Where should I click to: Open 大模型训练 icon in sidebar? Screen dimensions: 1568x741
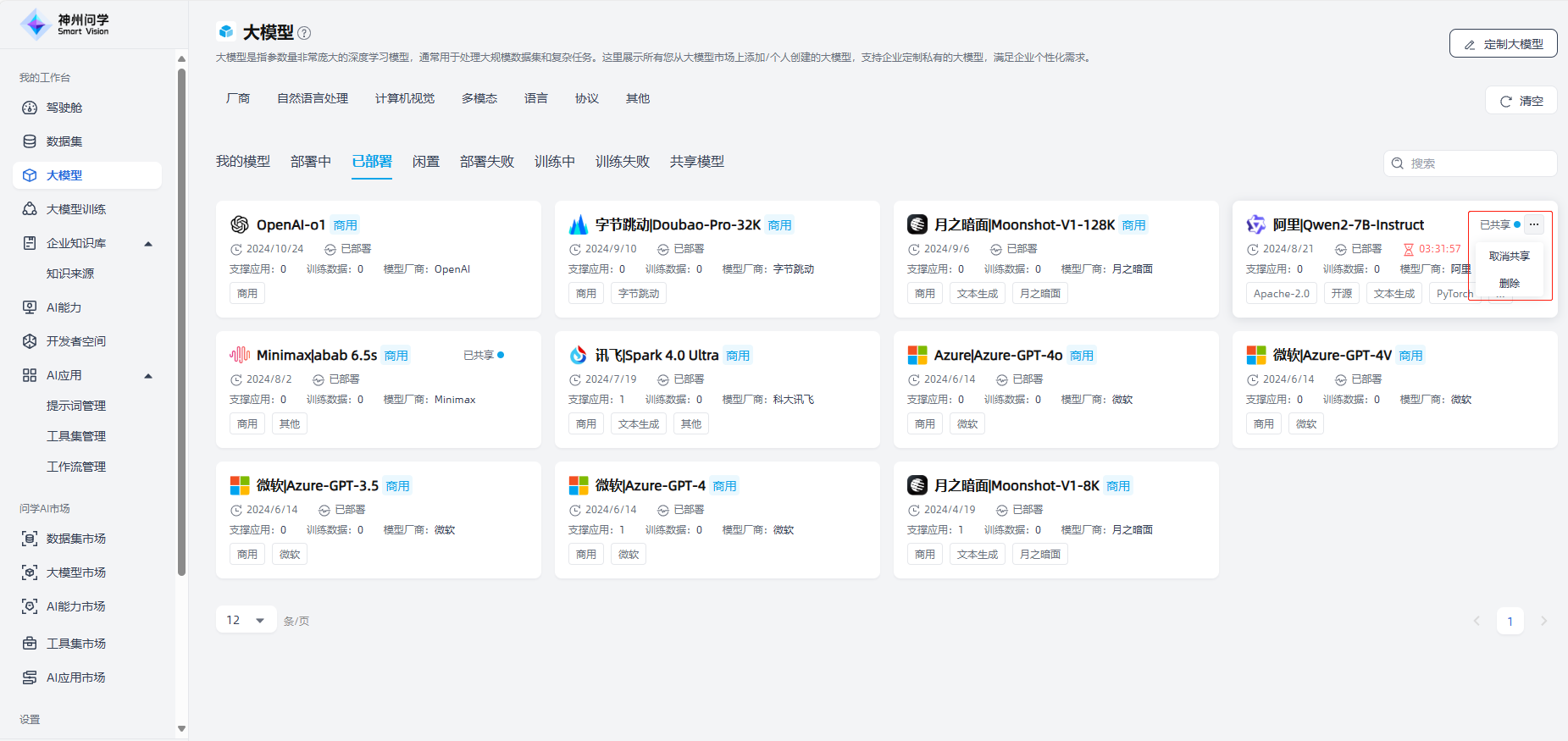click(x=30, y=209)
